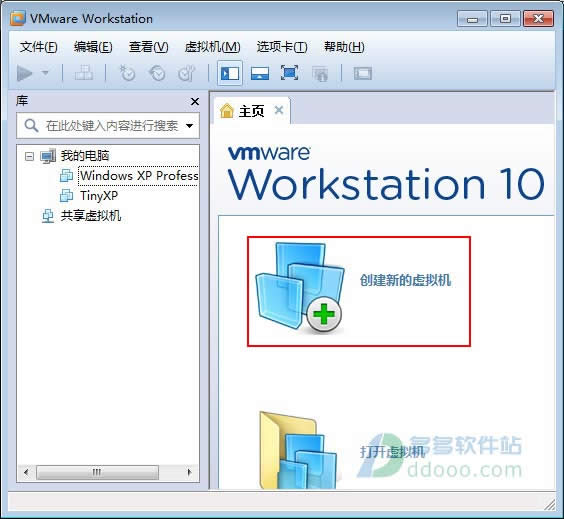The width and height of the screenshot is (564, 519).
Task: Select TinyXP virtual machine in library
Action: coord(99,196)
